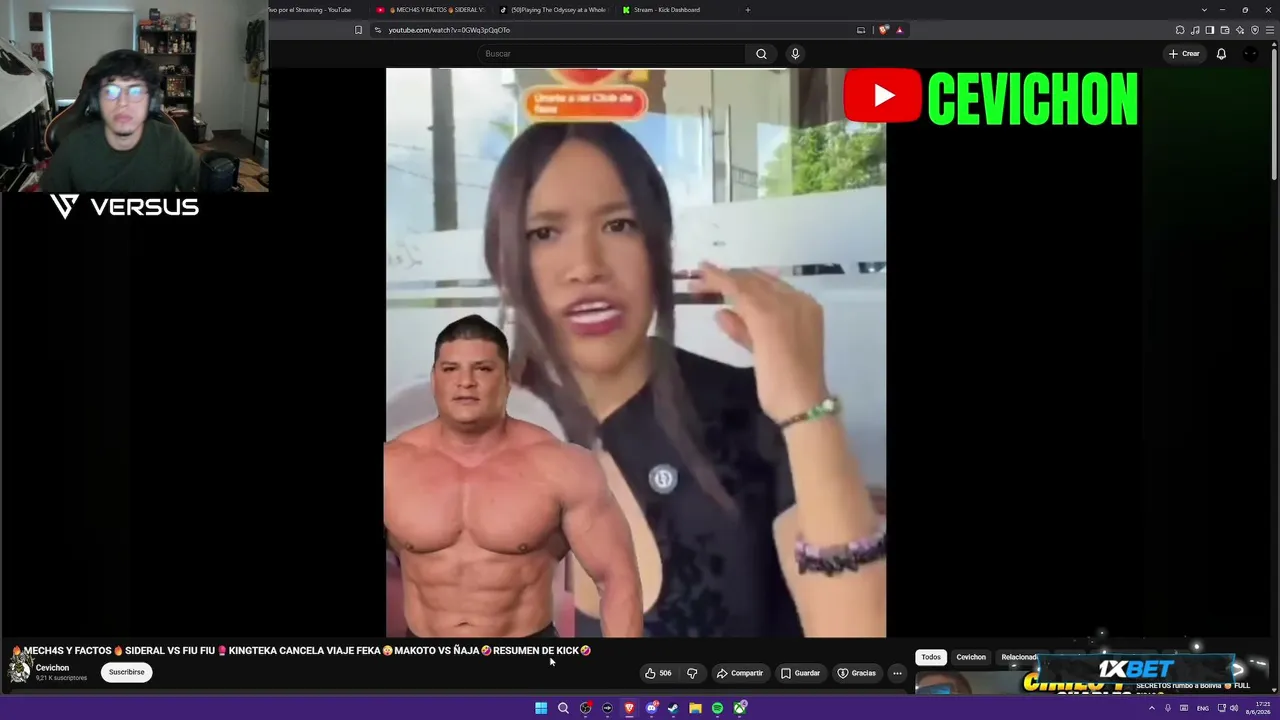Open Windows taskbar search

[563, 708]
